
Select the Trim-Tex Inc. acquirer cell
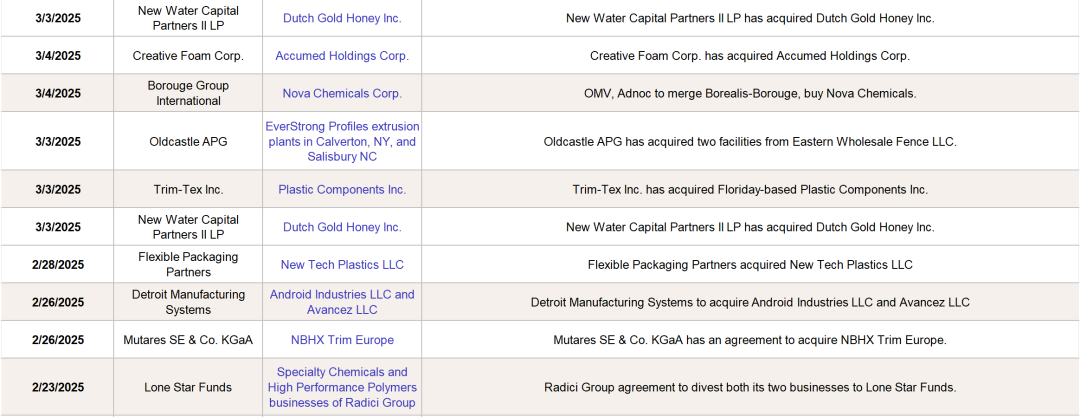point(188,190)
